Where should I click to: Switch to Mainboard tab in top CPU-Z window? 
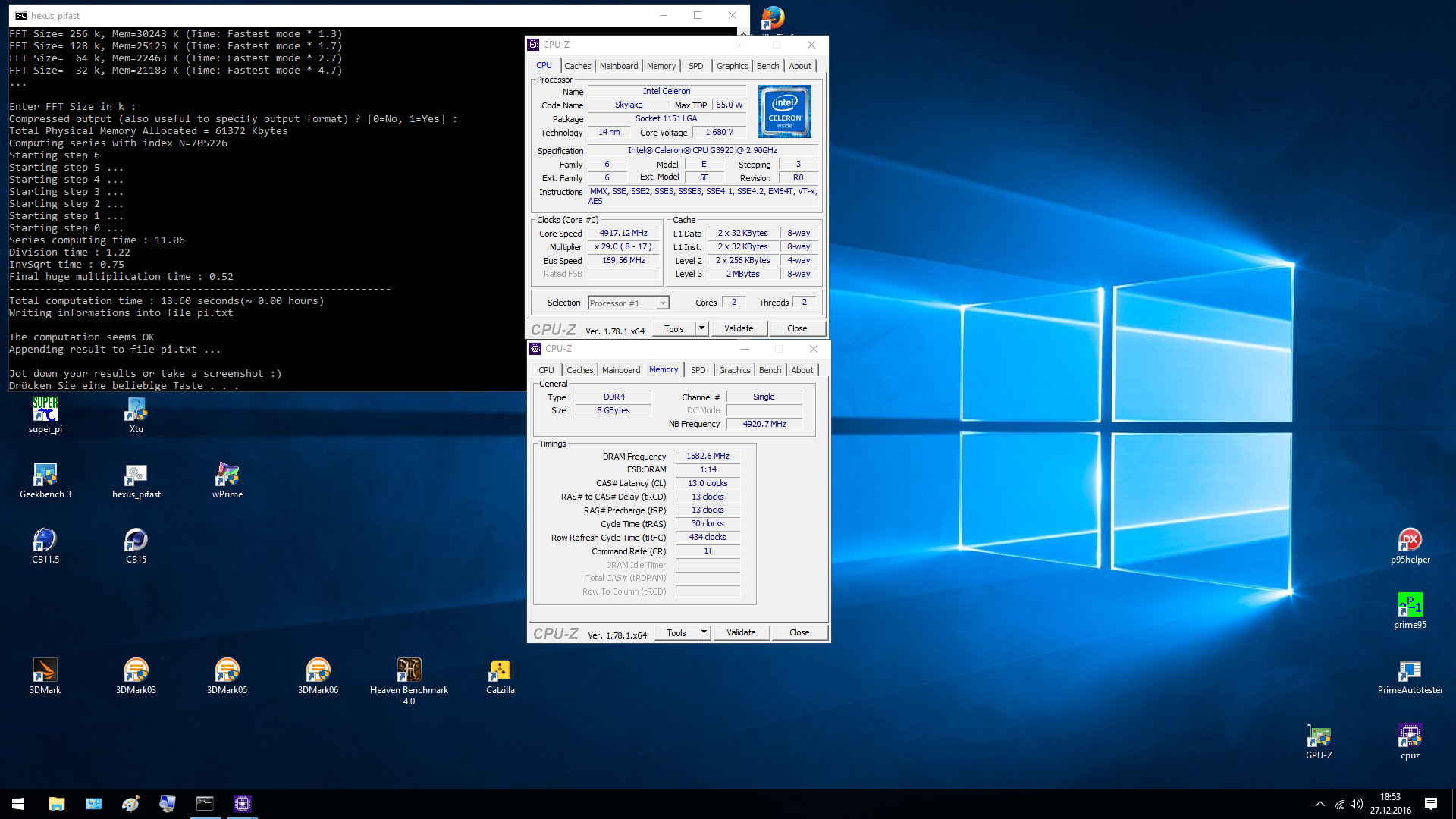pos(619,66)
